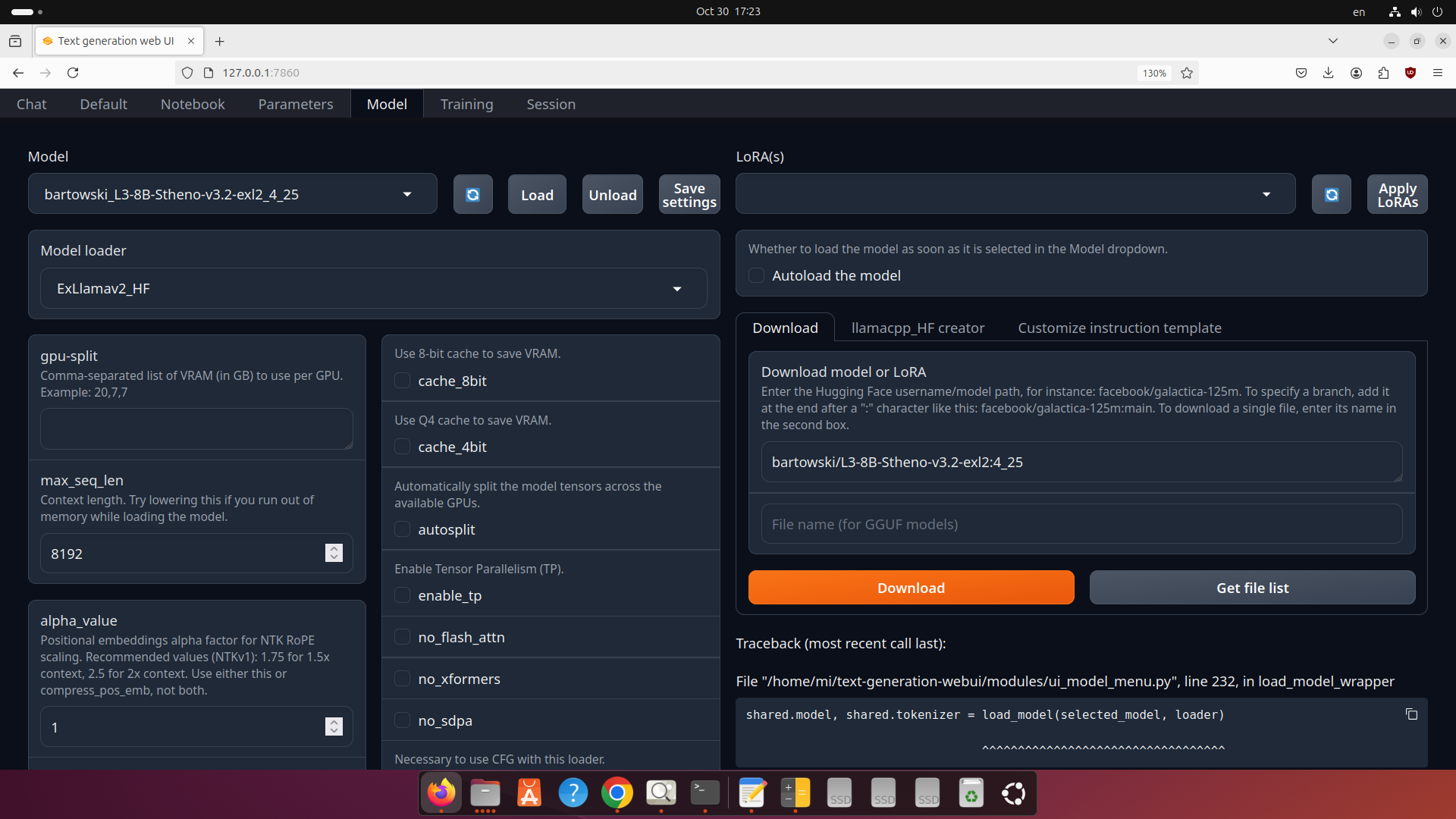This screenshot has width=1456, height=819.
Task: Enable the enable_tp checkbox
Action: click(x=403, y=595)
